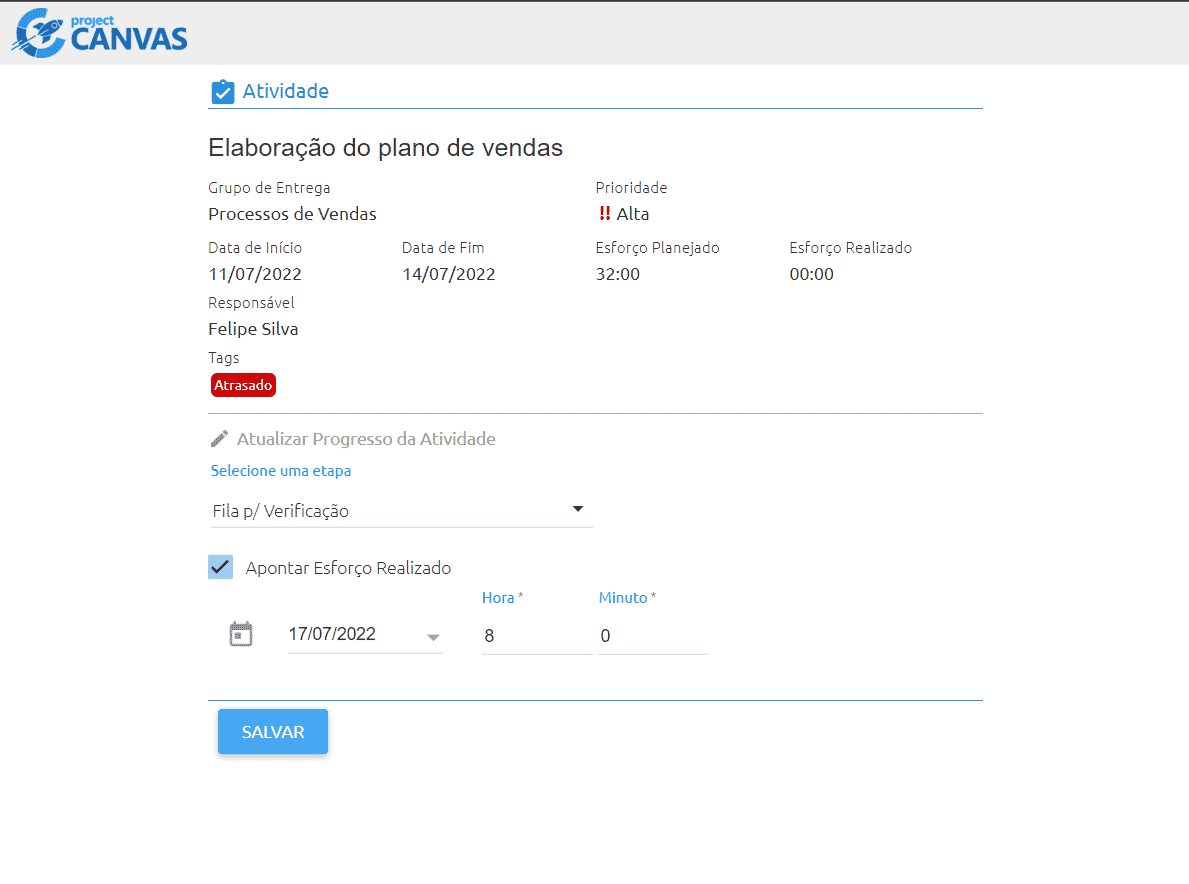
Task: Click the start date 11/07/2022
Action: tap(255, 274)
